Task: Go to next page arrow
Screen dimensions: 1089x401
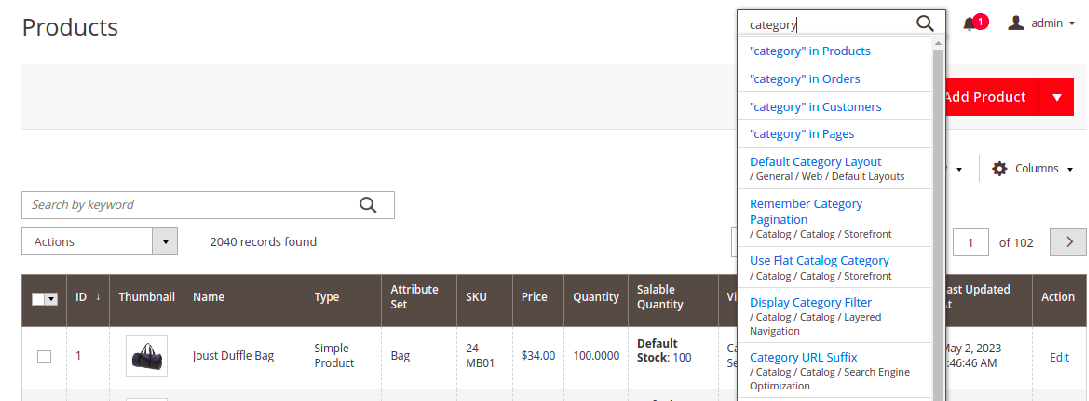Action: [x=1070, y=242]
